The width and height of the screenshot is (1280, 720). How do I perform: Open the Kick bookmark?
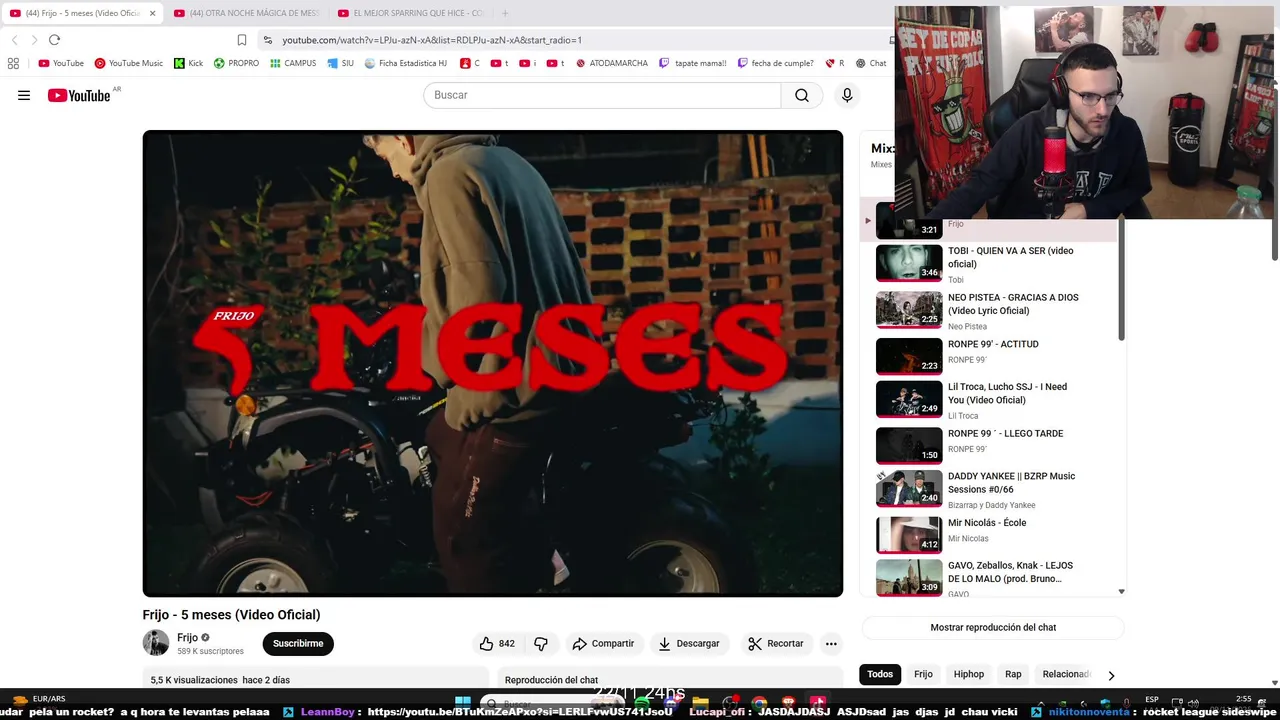tap(188, 63)
